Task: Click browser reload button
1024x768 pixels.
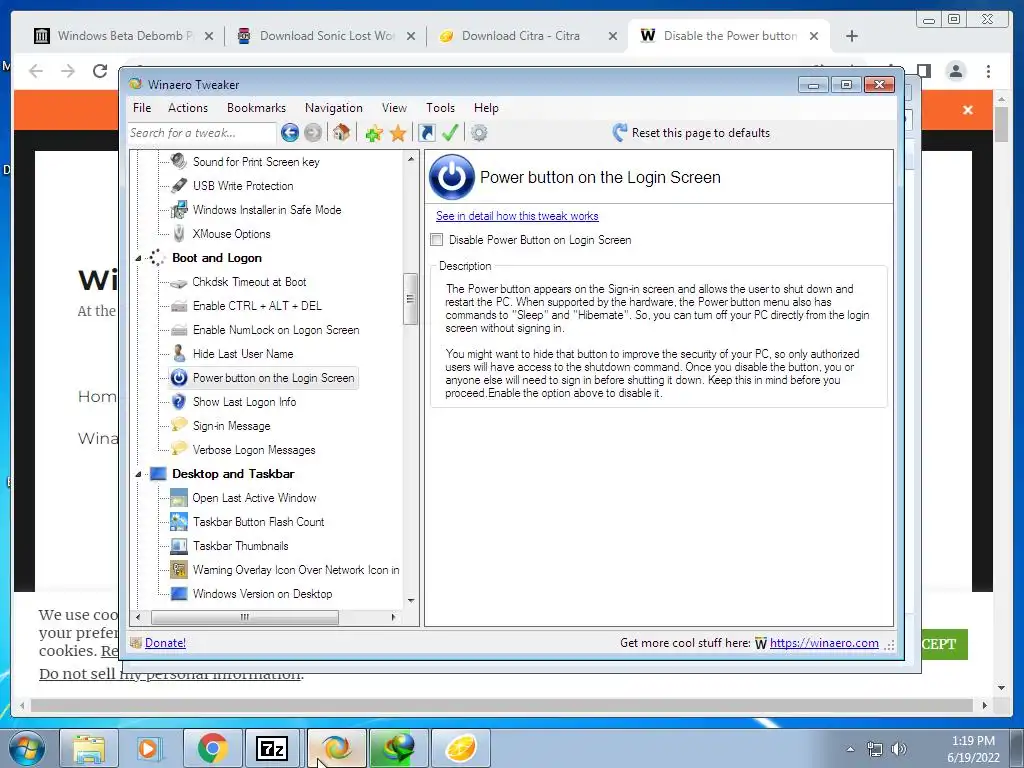Action: coord(99,71)
